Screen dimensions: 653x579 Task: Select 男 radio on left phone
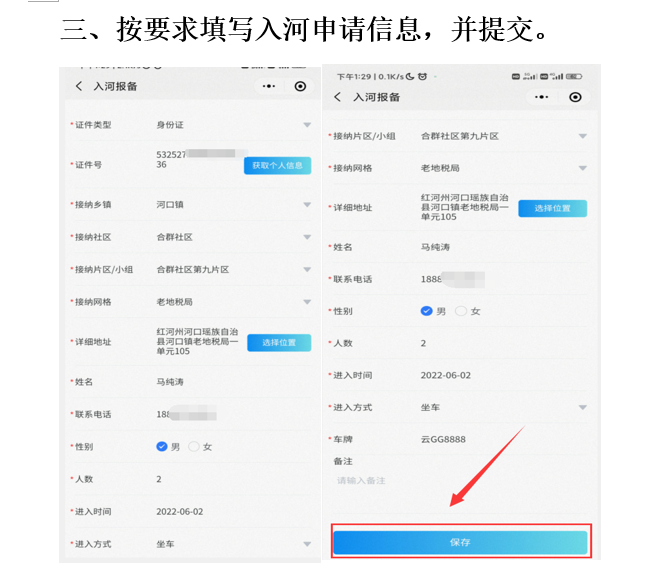click(x=162, y=447)
